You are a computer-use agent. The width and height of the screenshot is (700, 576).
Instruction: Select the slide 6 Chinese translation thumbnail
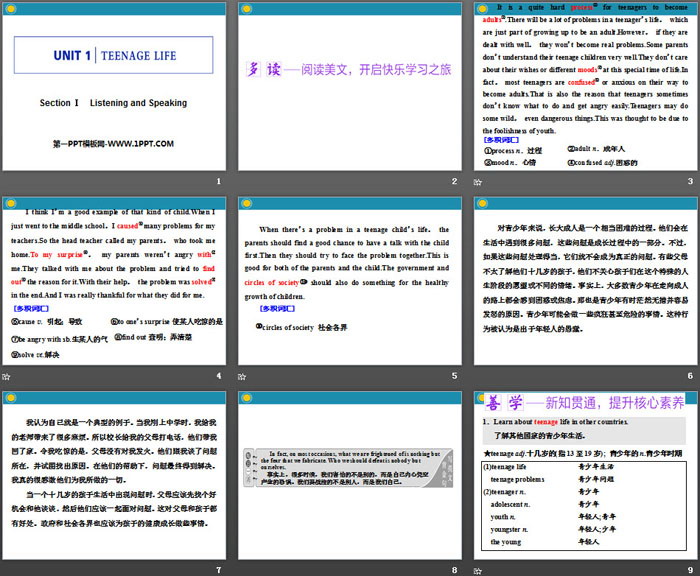click(585, 281)
